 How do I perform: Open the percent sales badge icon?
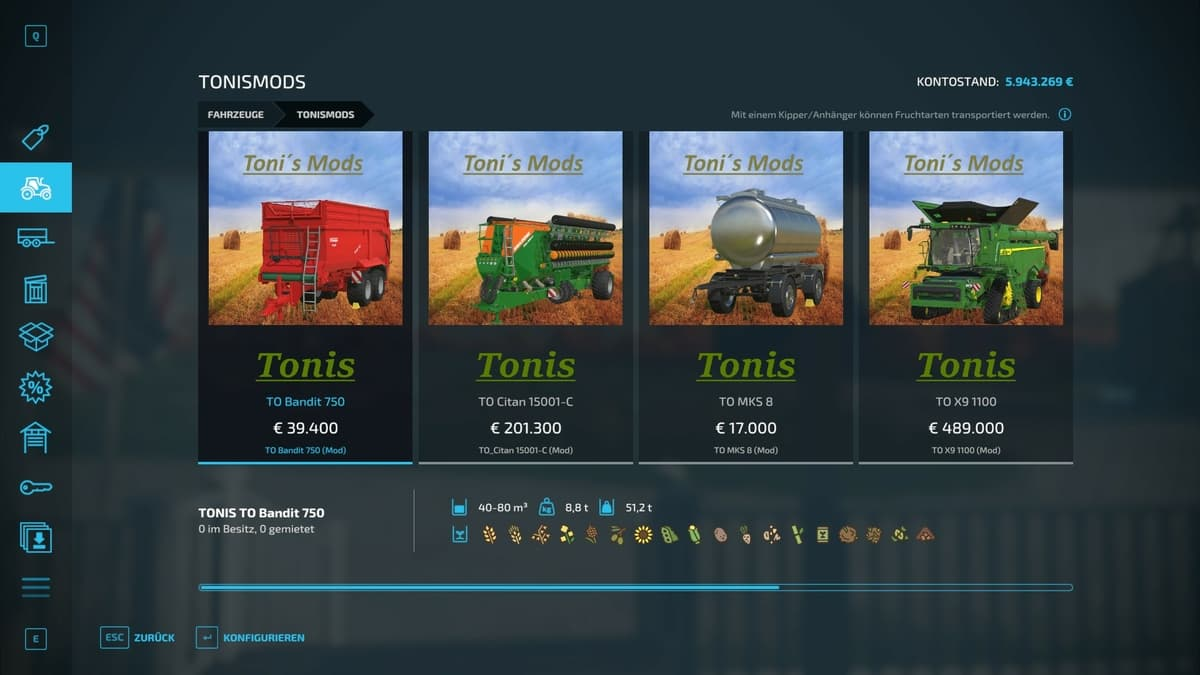pos(36,387)
